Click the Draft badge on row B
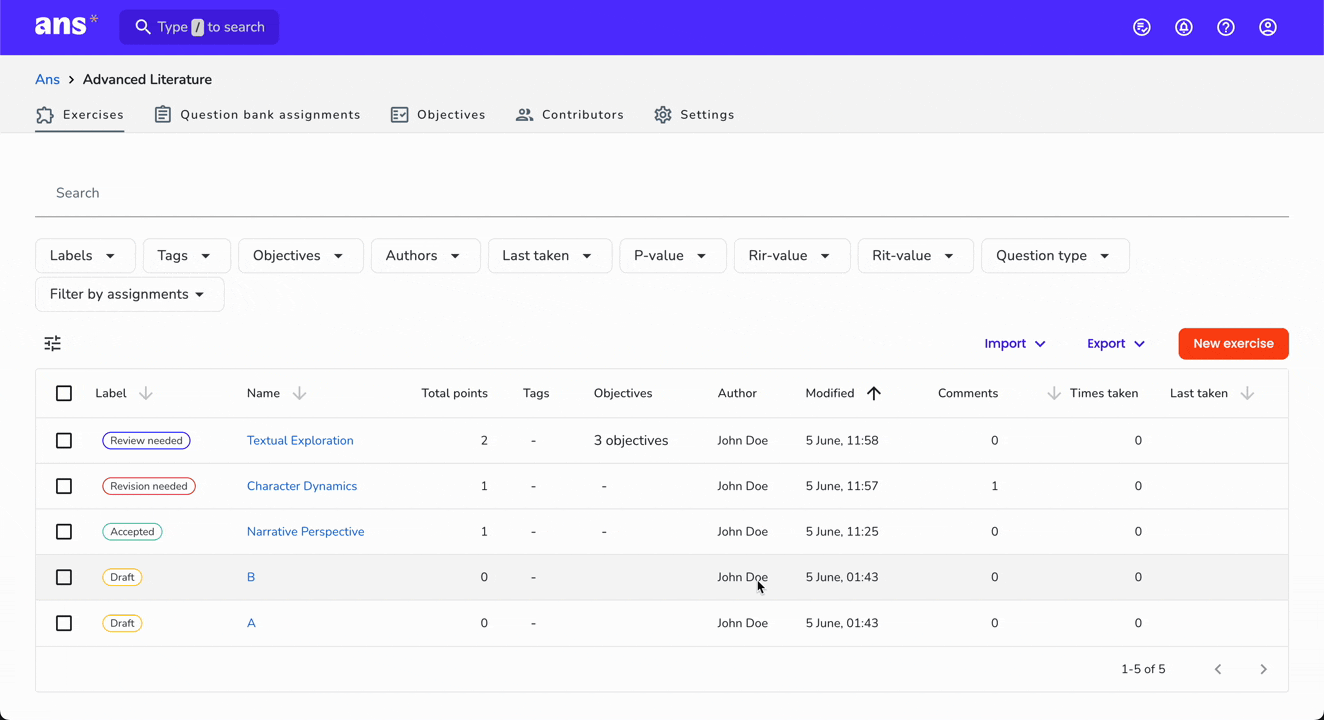 122,577
